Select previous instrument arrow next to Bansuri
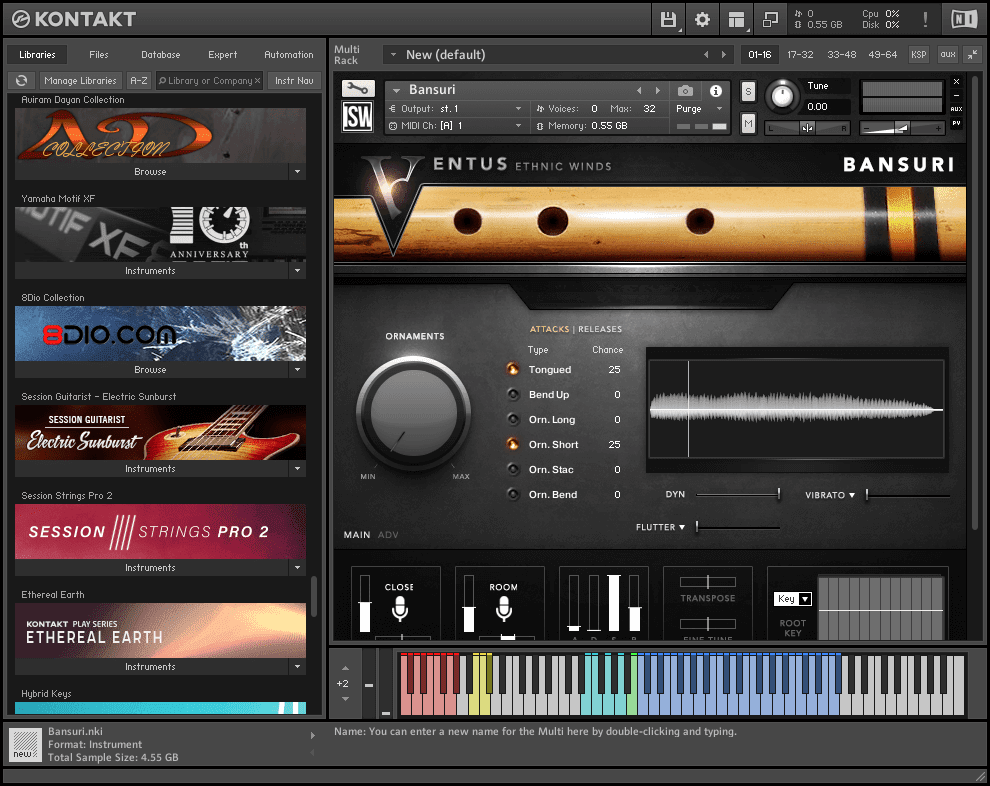The height and width of the screenshot is (786, 990). click(x=639, y=90)
